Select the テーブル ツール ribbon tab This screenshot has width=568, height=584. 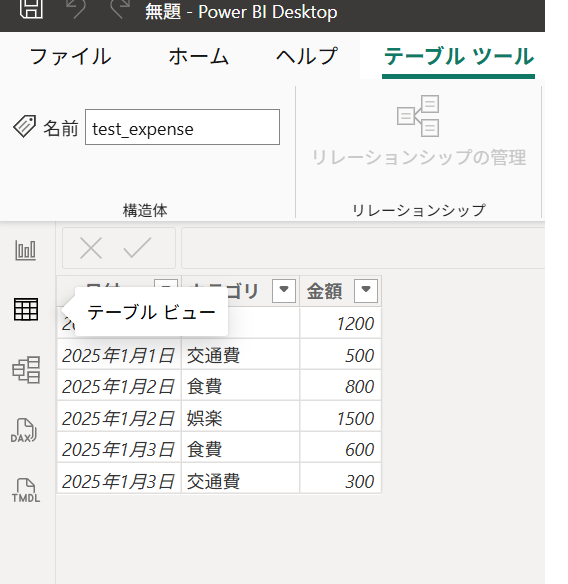tap(459, 57)
